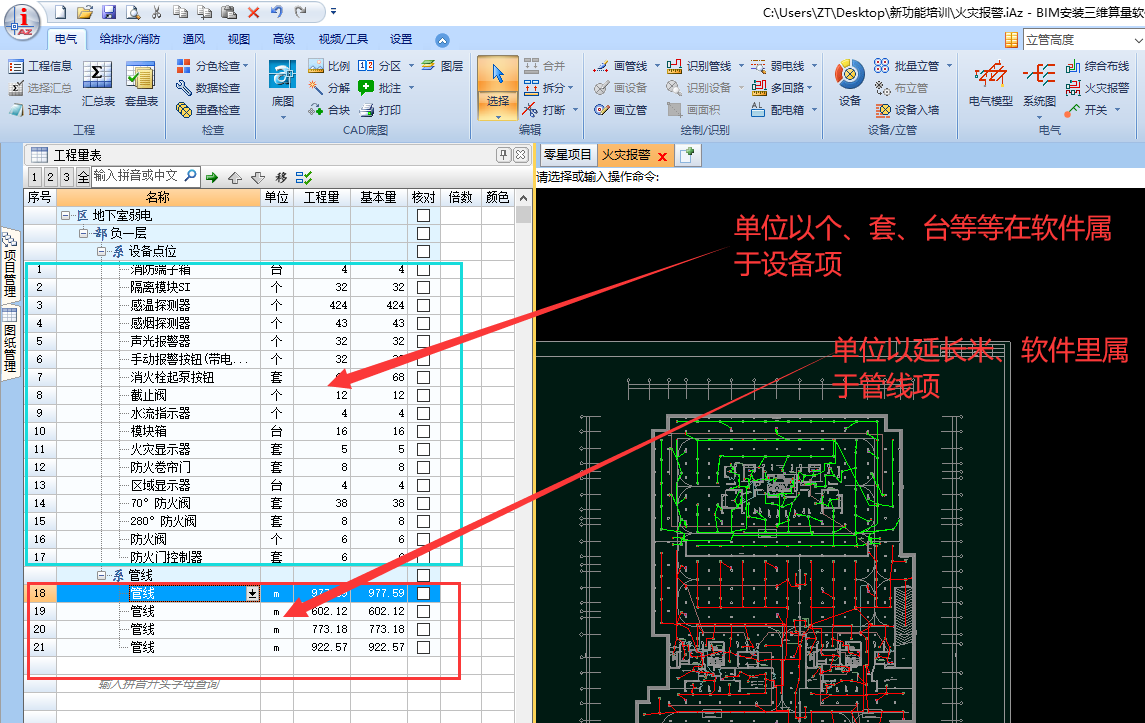The image size is (1145, 723).
Task: Open the 电气模型 tool
Action: (x=990, y=83)
